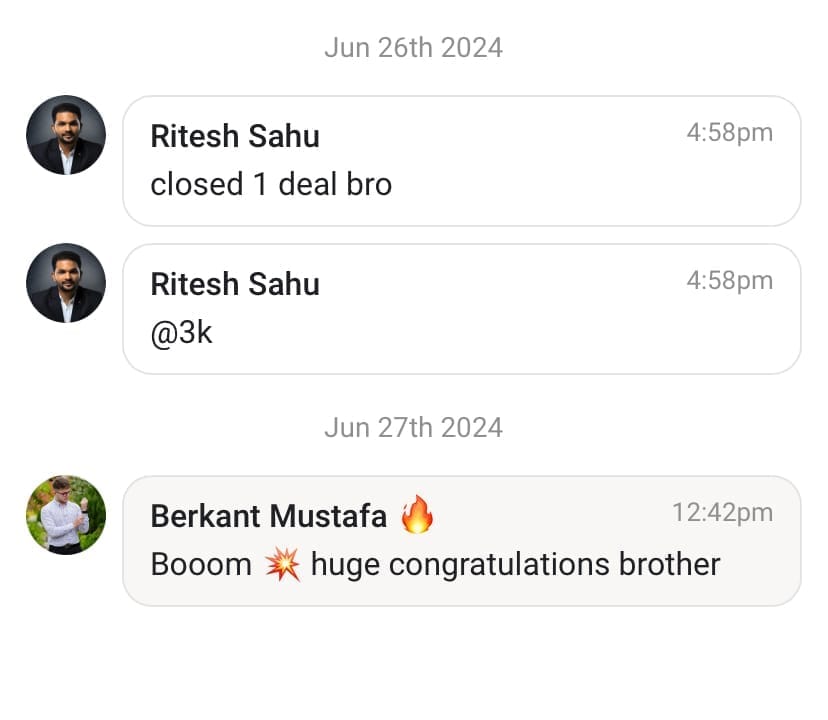828x720 pixels.
Task: Click the 4:58pm timestamp on the "closed 1 deal bro" message
Action: click(x=729, y=133)
